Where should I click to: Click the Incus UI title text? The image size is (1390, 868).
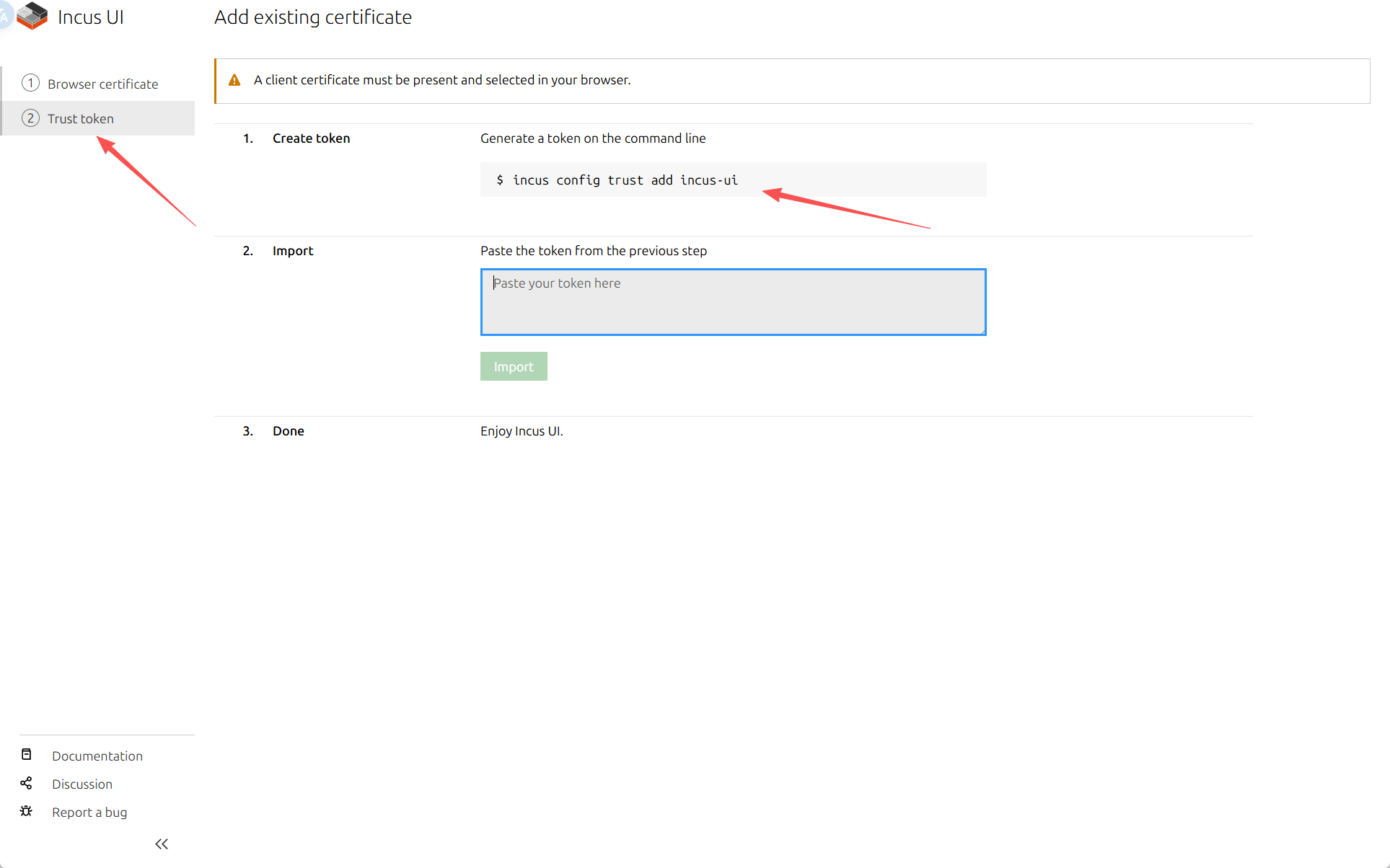point(91,17)
